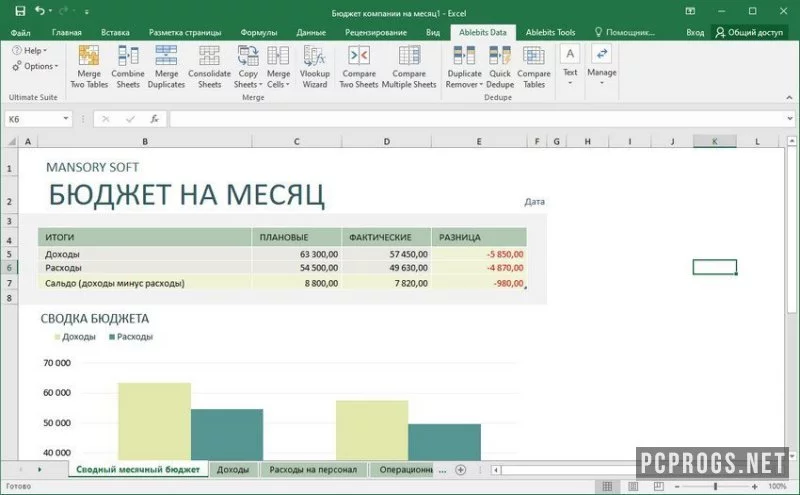Click the vertical scrollbar up arrow
Screen dimensions: 800x495
tap(792, 140)
